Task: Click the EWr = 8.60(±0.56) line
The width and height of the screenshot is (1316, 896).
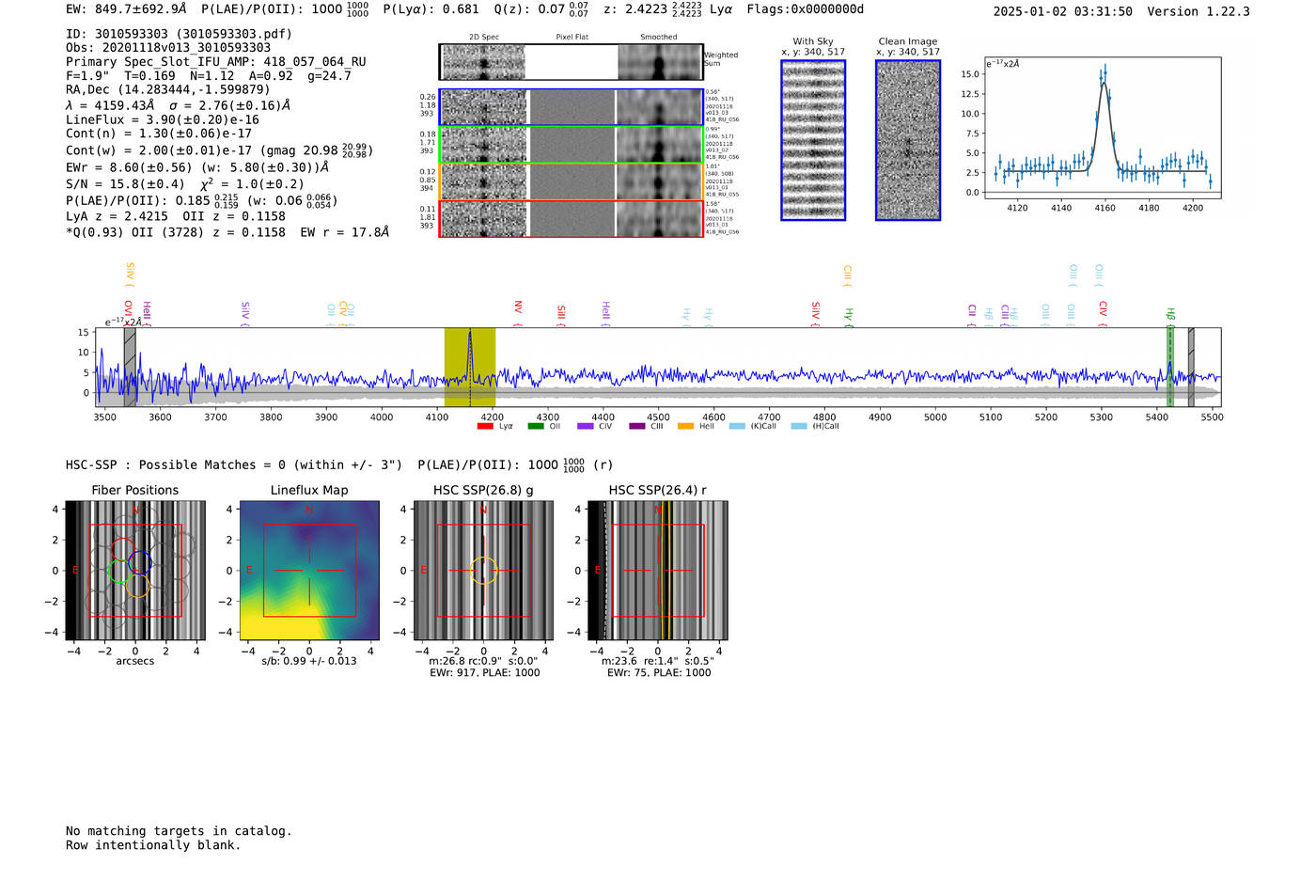Action: pyautogui.click(x=198, y=167)
